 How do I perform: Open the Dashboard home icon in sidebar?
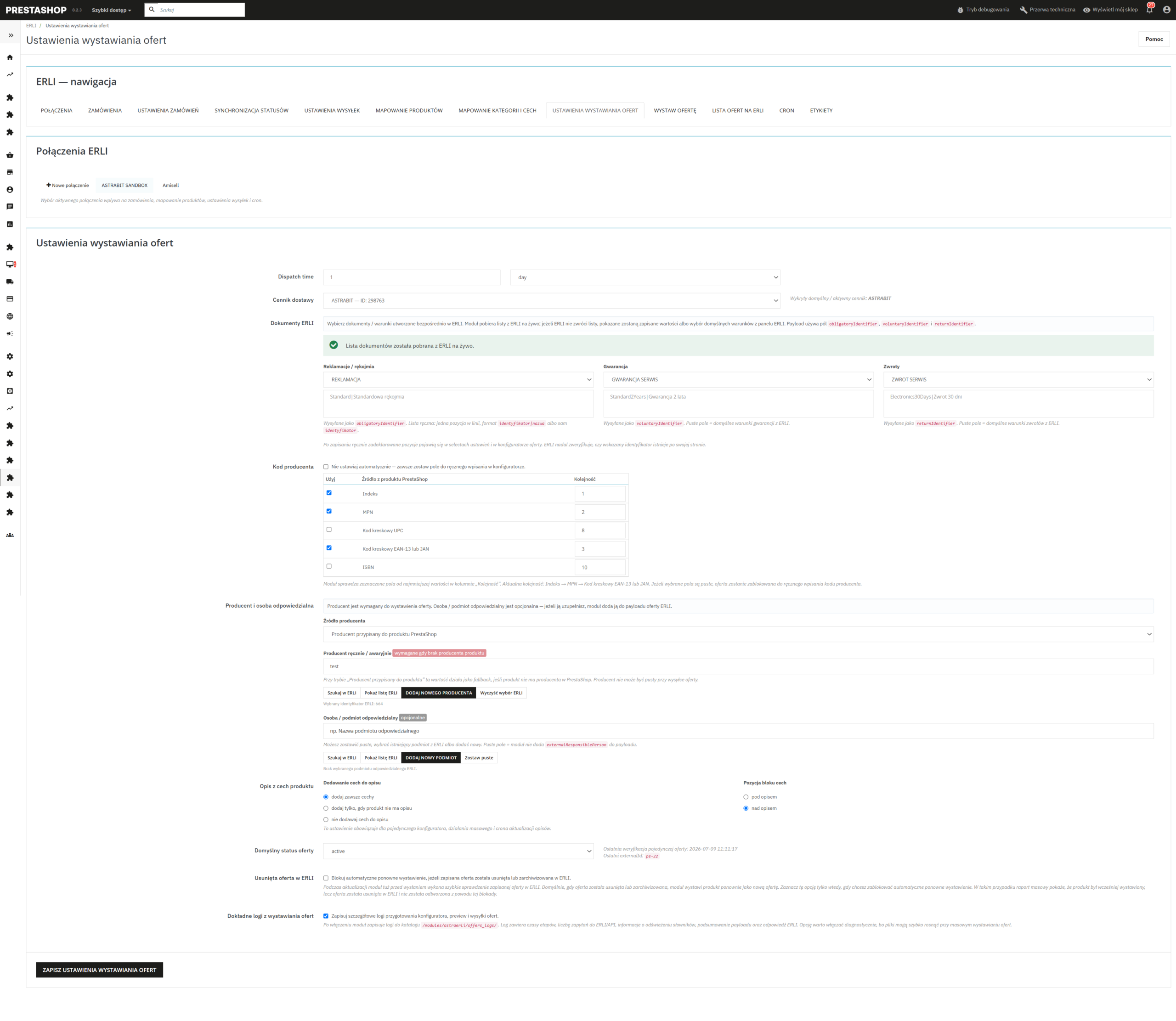(x=10, y=57)
